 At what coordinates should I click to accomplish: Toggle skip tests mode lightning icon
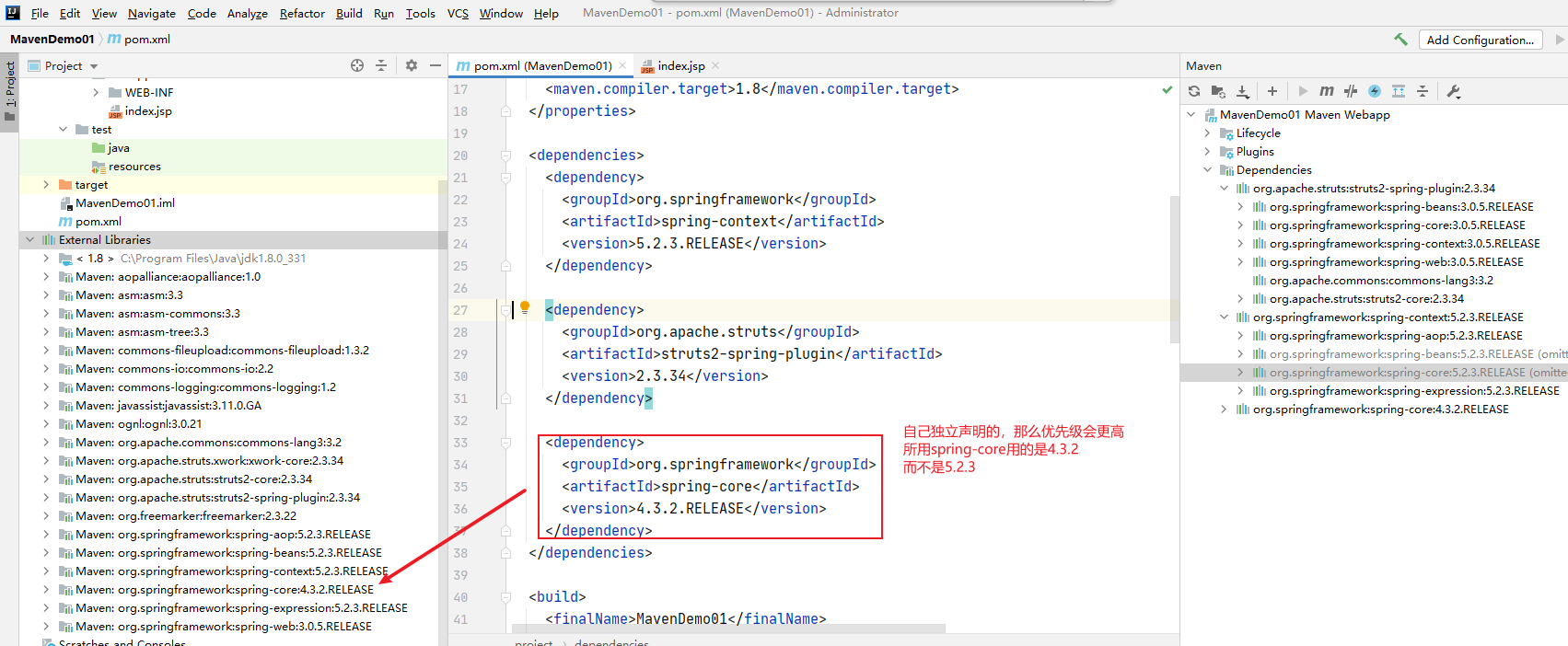click(1375, 91)
